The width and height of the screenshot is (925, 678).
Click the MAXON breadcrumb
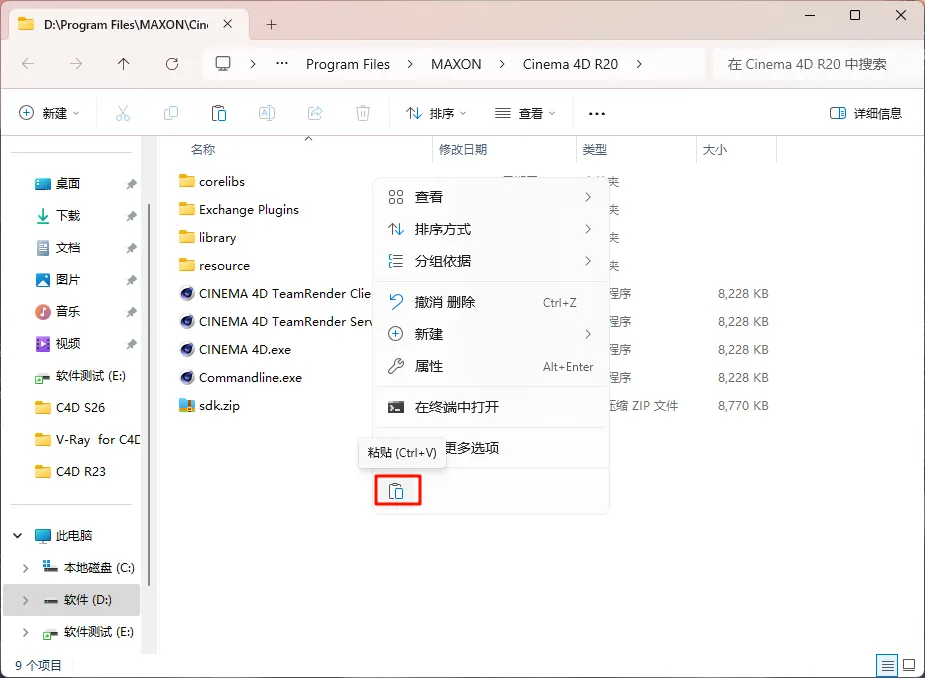[x=456, y=64]
